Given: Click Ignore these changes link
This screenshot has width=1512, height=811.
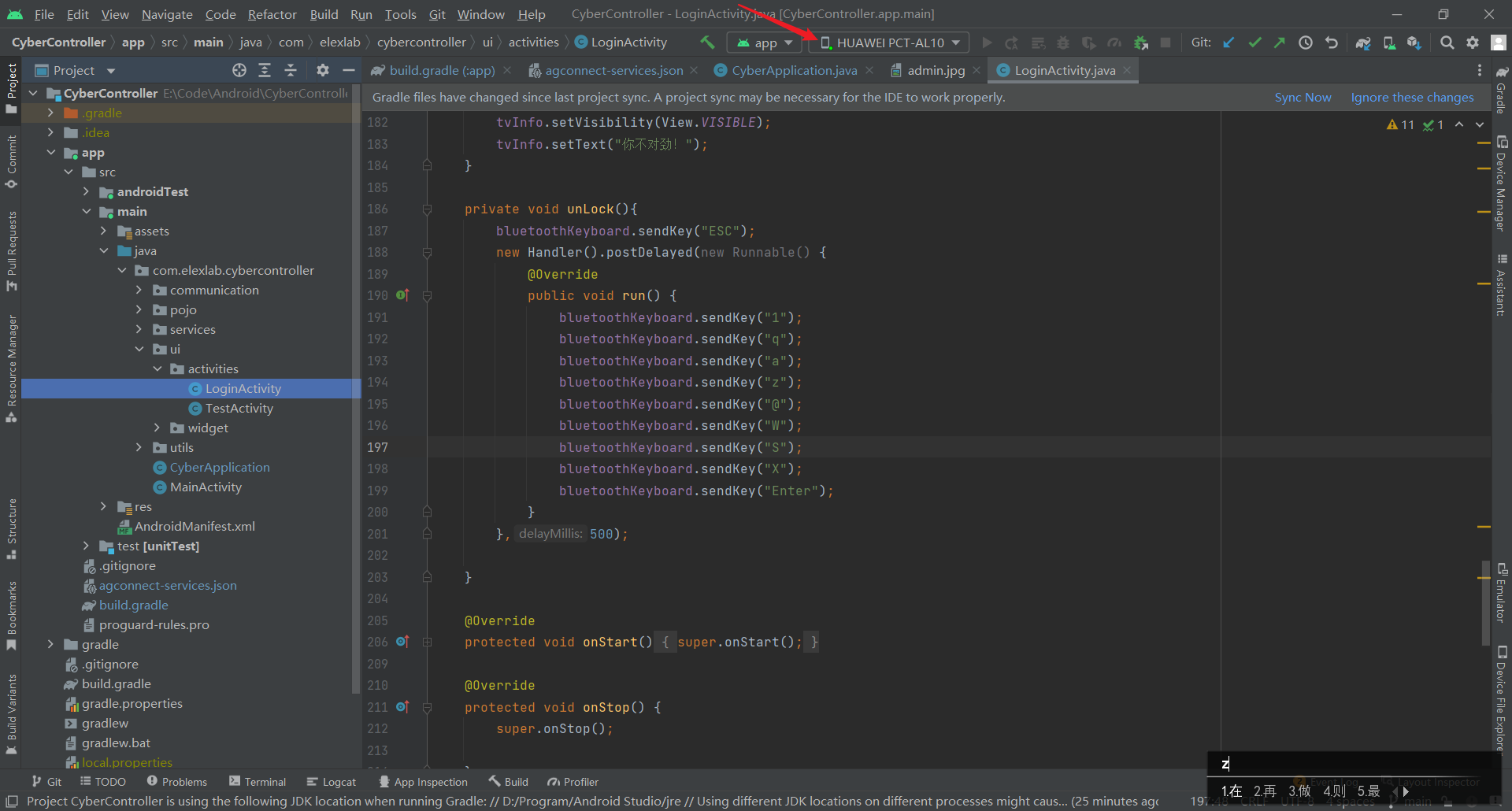Looking at the screenshot, I should (1412, 97).
